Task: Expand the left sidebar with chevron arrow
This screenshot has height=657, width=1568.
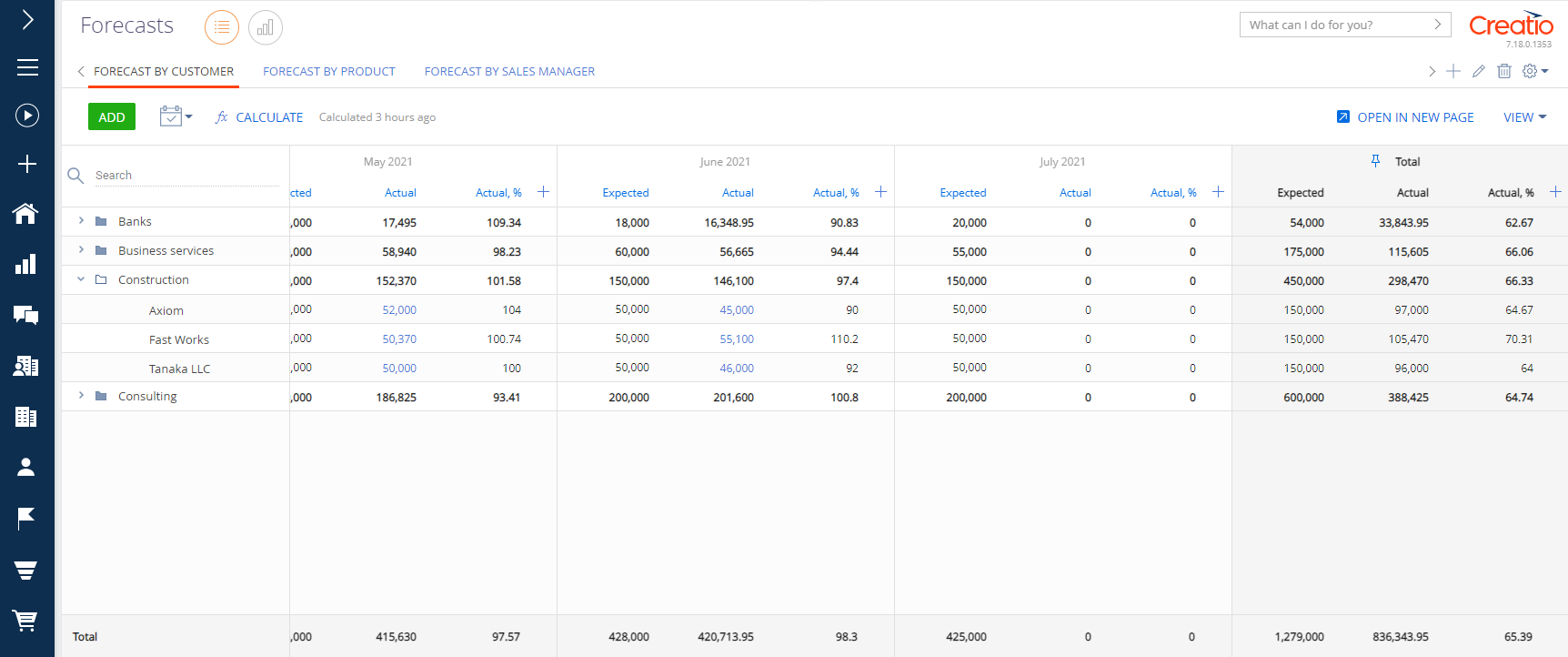Action: pos(27,19)
